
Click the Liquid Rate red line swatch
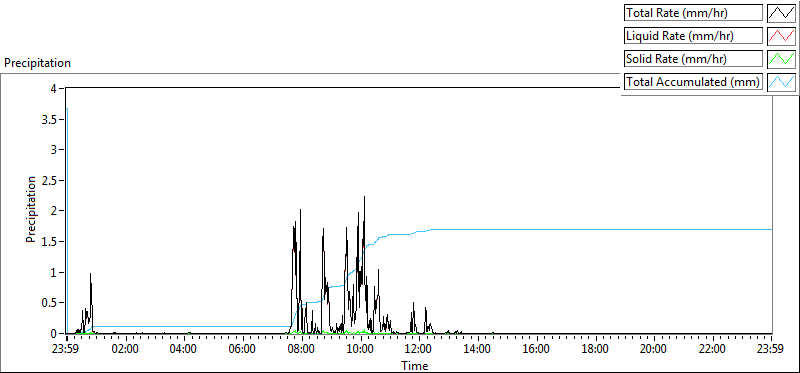click(x=782, y=36)
